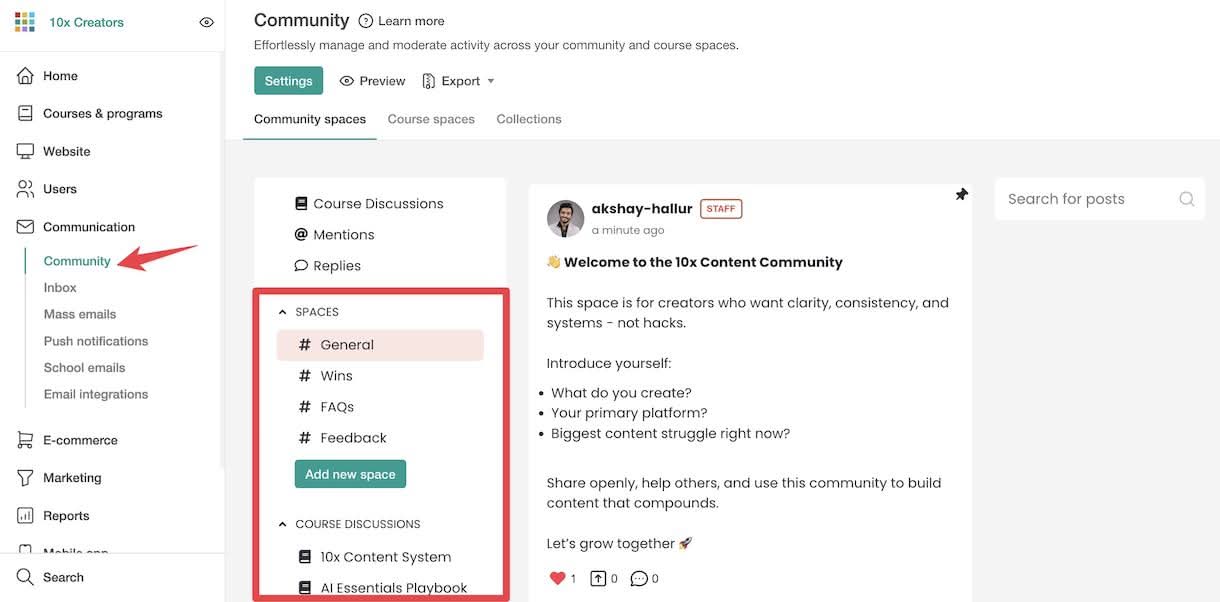Click the Mentions @ icon
1220x602 pixels.
coord(301,234)
